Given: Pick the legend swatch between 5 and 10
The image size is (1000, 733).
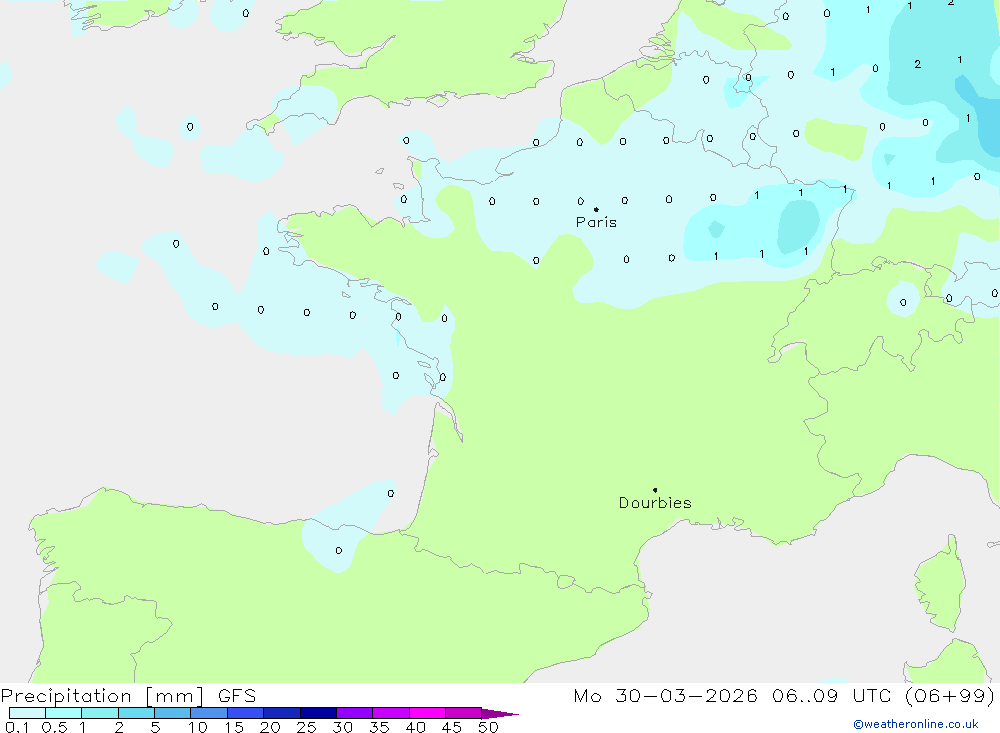Looking at the screenshot, I should (173, 713).
